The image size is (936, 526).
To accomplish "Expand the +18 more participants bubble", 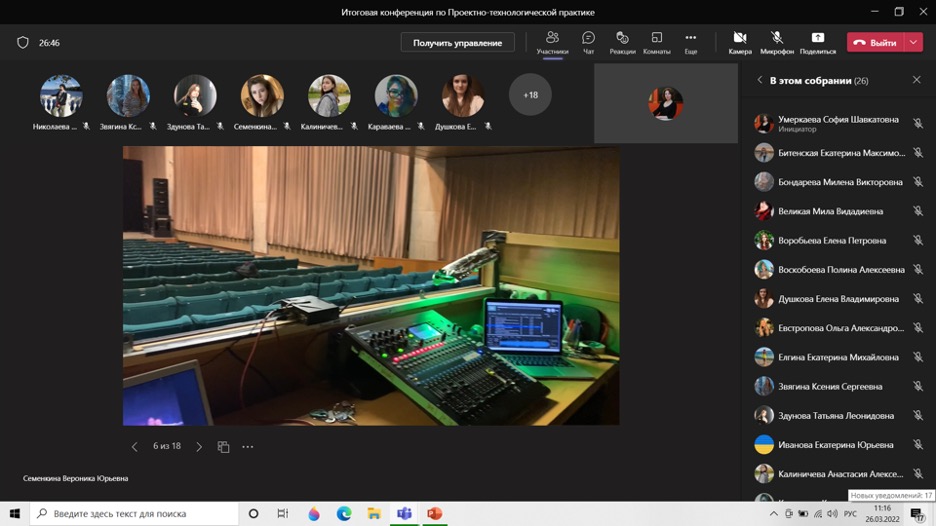I will [530, 95].
